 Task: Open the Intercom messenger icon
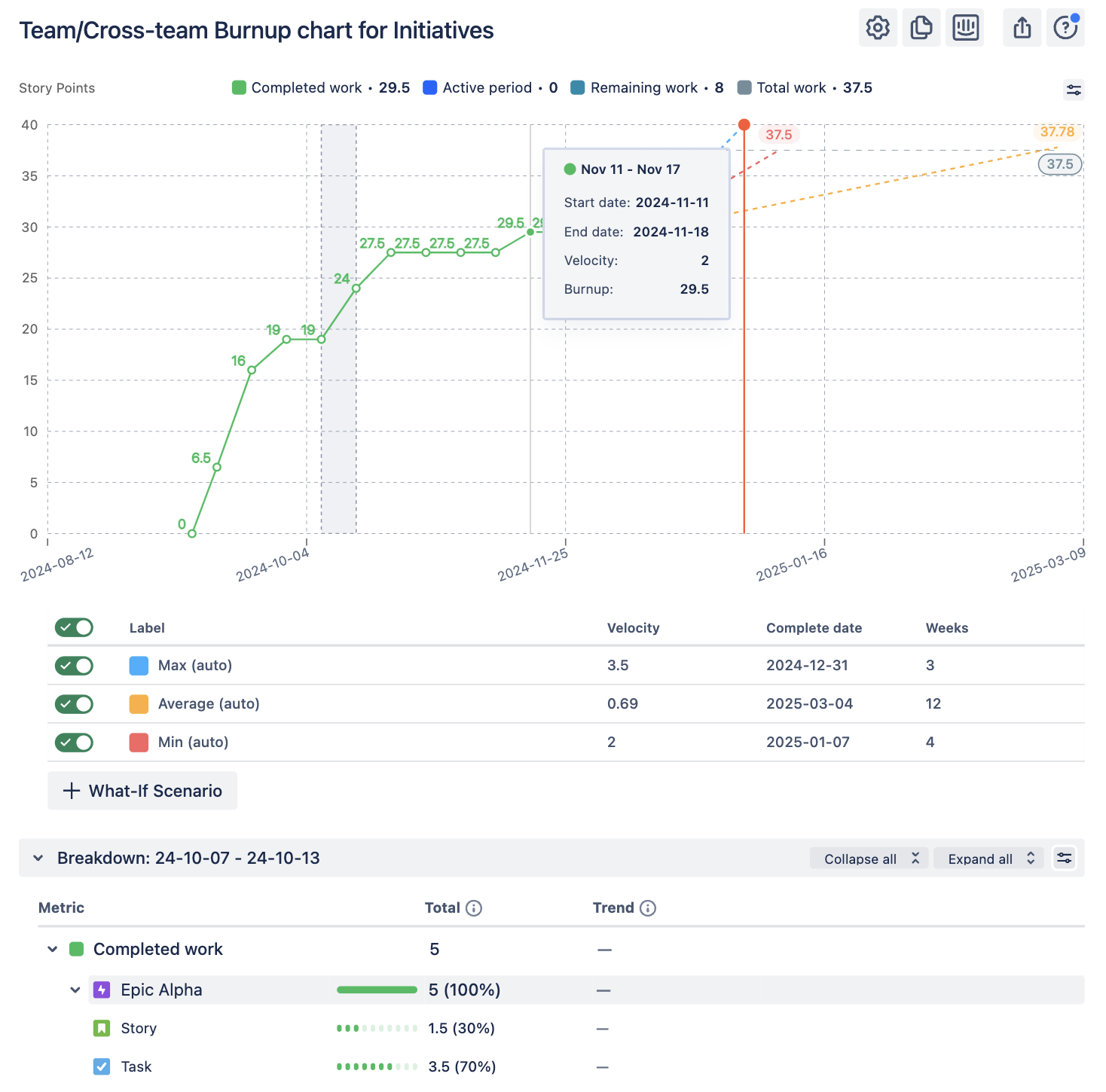965,27
